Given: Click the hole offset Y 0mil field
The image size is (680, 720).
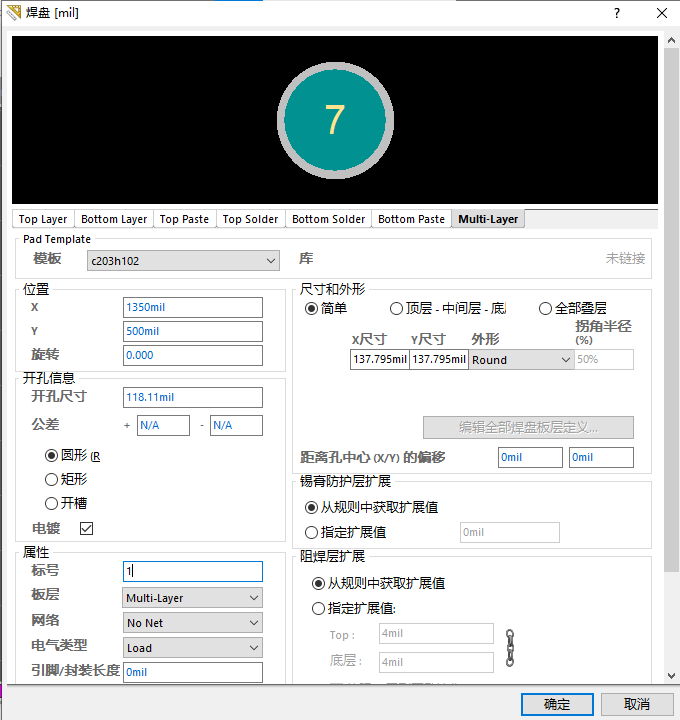Looking at the screenshot, I should pos(601,457).
